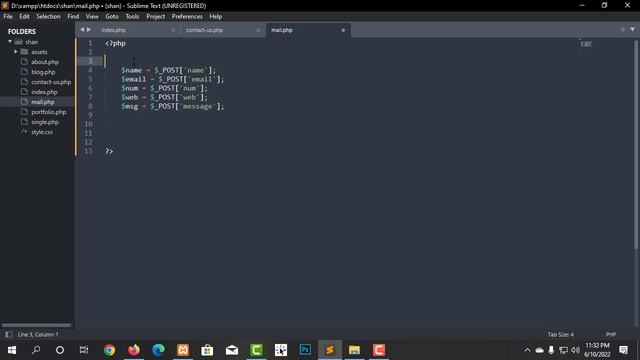
Task: Open the tab list dropdown arrow
Action: pyautogui.click(x=632, y=29)
